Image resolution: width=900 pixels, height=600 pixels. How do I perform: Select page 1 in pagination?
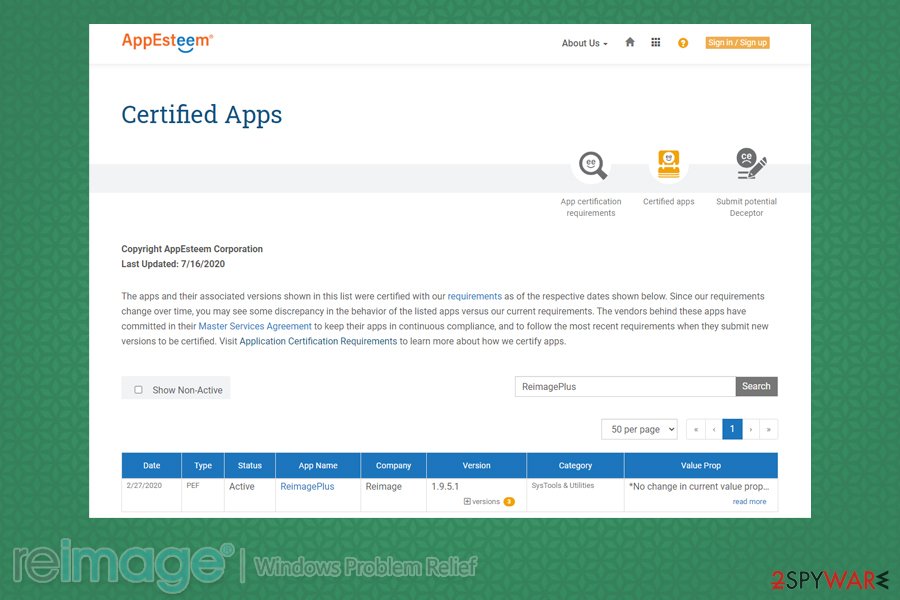(732, 429)
